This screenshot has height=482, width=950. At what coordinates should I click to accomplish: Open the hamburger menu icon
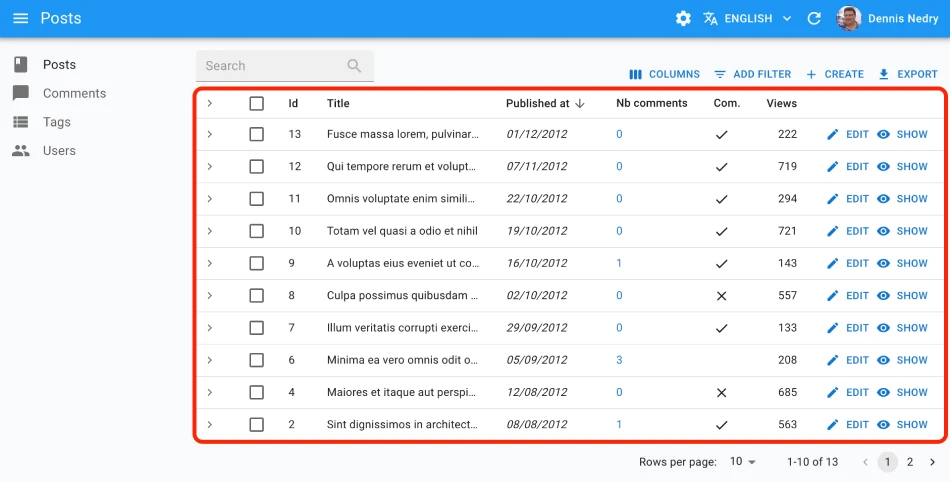pyautogui.click(x=21, y=18)
